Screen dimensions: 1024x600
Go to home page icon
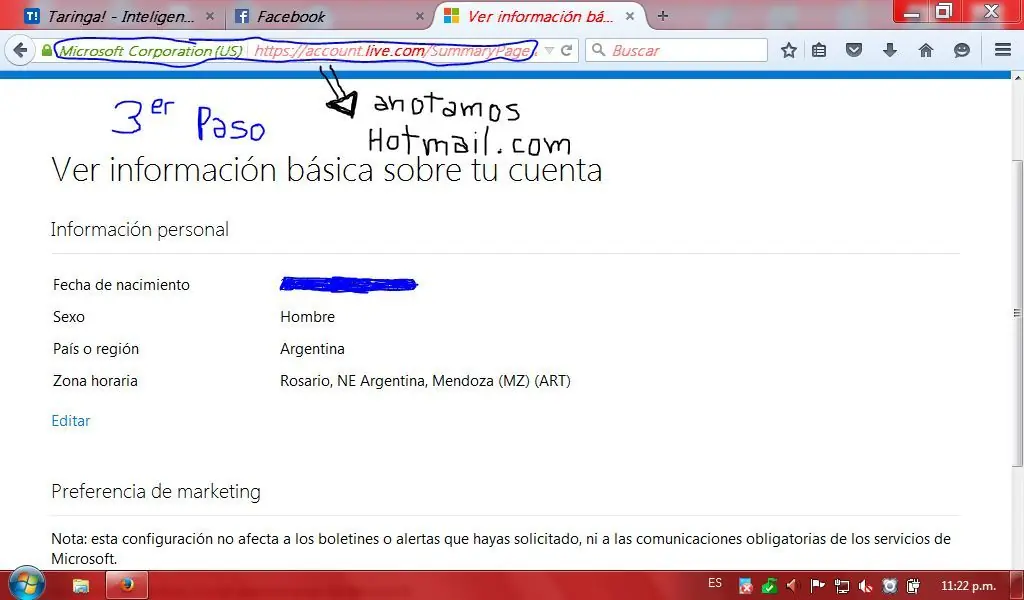point(925,50)
